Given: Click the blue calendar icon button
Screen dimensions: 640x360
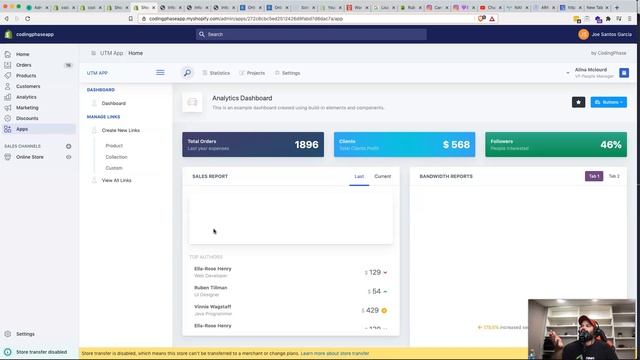Looking at the screenshot, I should coord(624,73).
